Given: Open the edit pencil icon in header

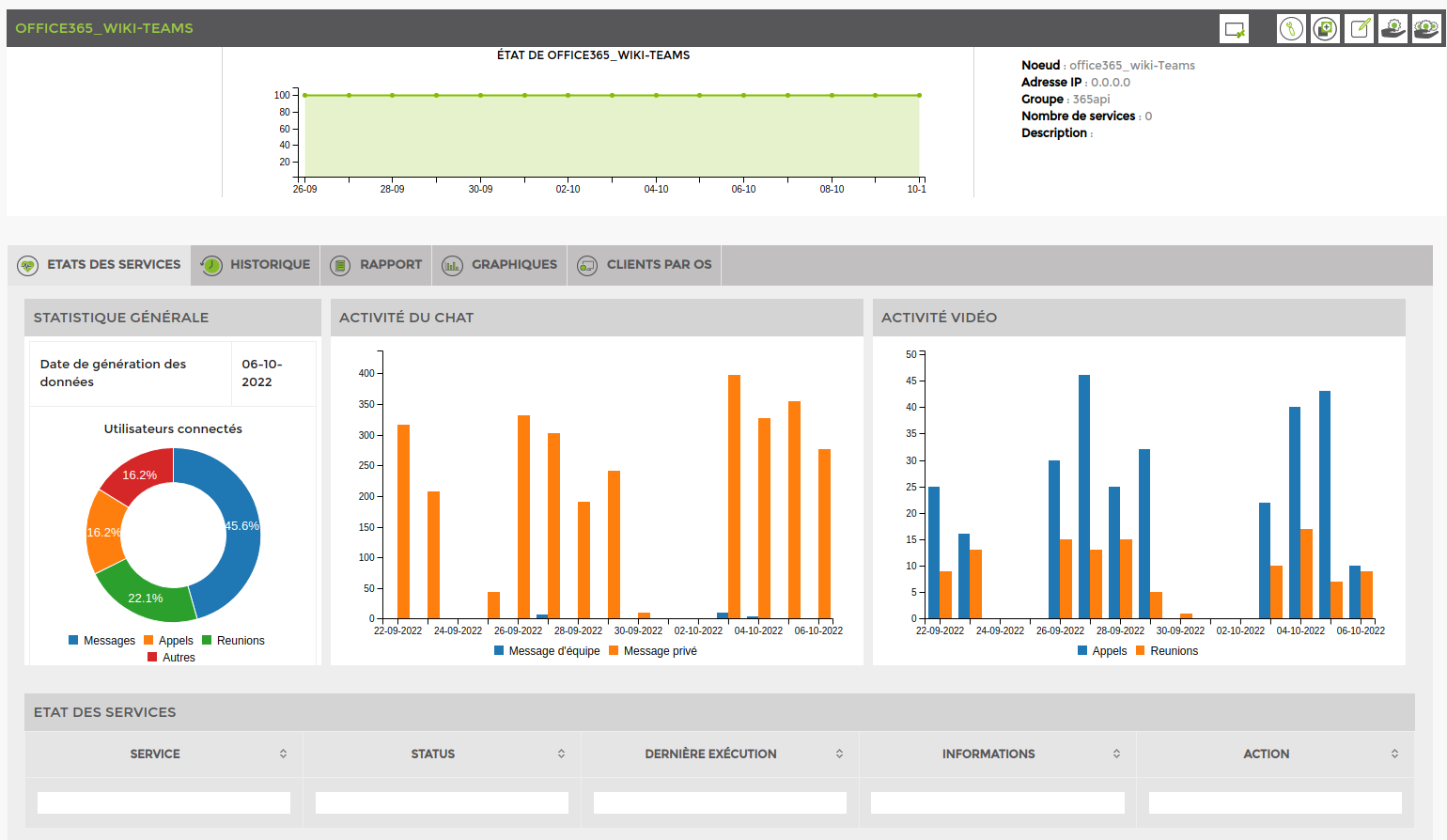Looking at the screenshot, I should coord(1360,29).
